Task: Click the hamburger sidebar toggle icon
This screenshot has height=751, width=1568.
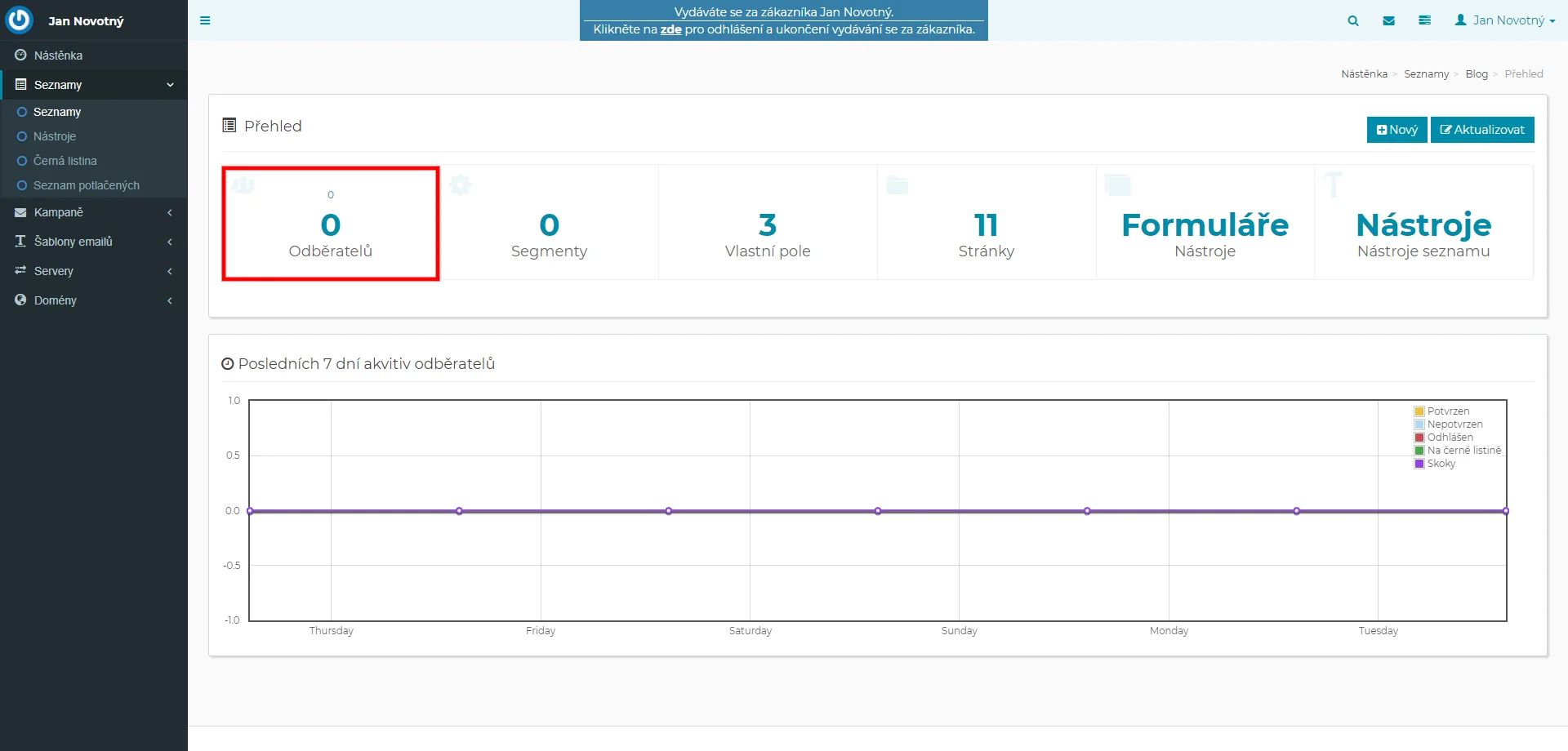Action: click(205, 20)
